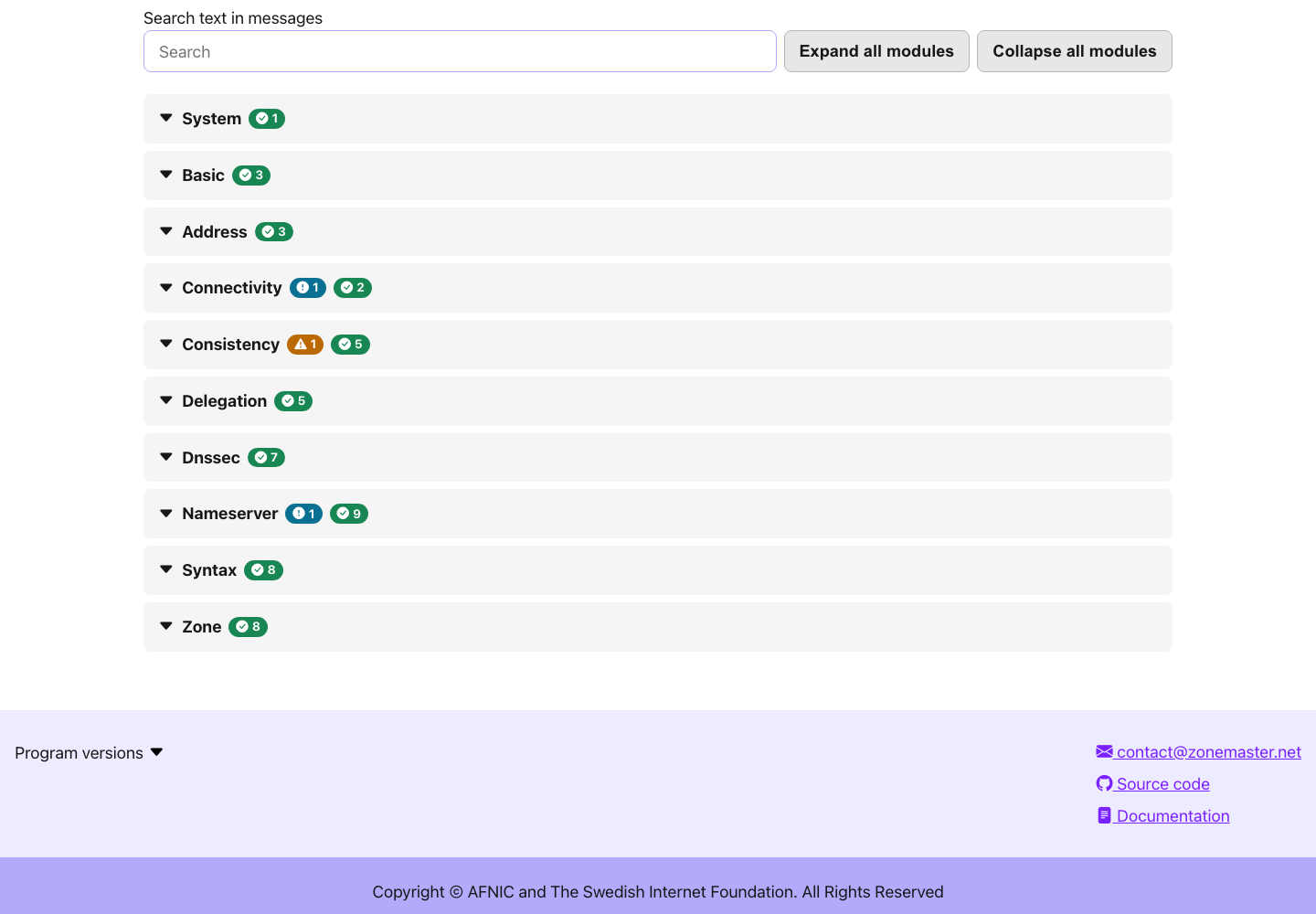Expand the System module arrow
The image size is (1316, 914).
(166, 118)
